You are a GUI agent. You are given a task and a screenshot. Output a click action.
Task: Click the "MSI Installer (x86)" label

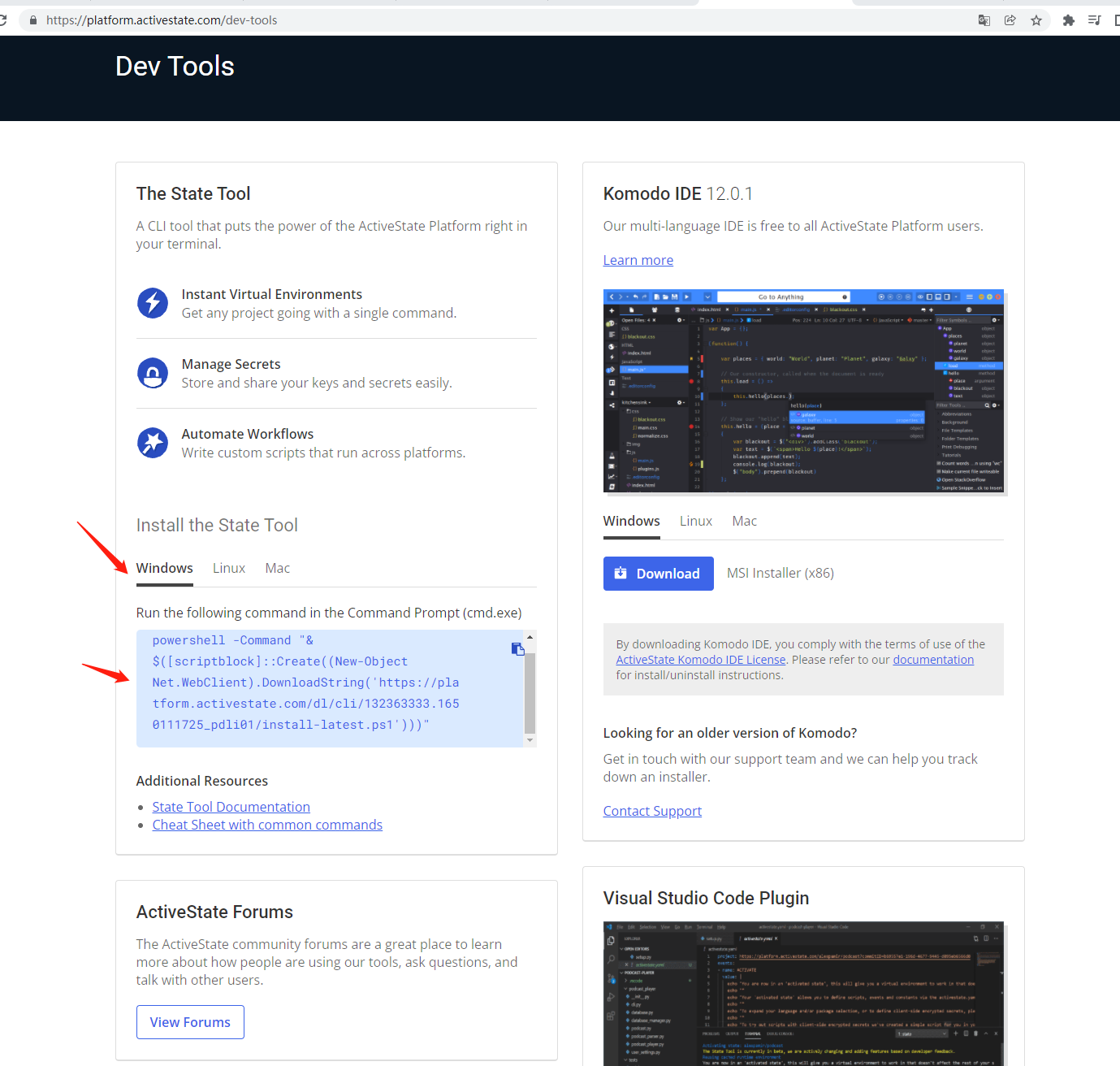[x=781, y=573]
